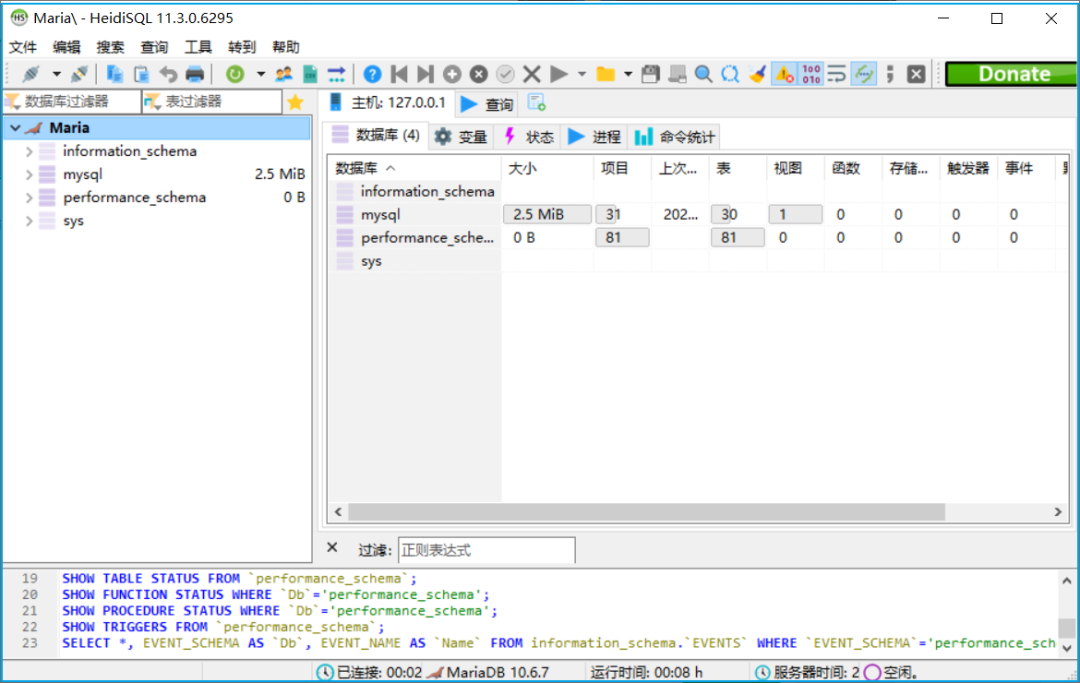Click the 正则表达式 filter input field
1080x683 pixels.
pyautogui.click(x=486, y=550)
